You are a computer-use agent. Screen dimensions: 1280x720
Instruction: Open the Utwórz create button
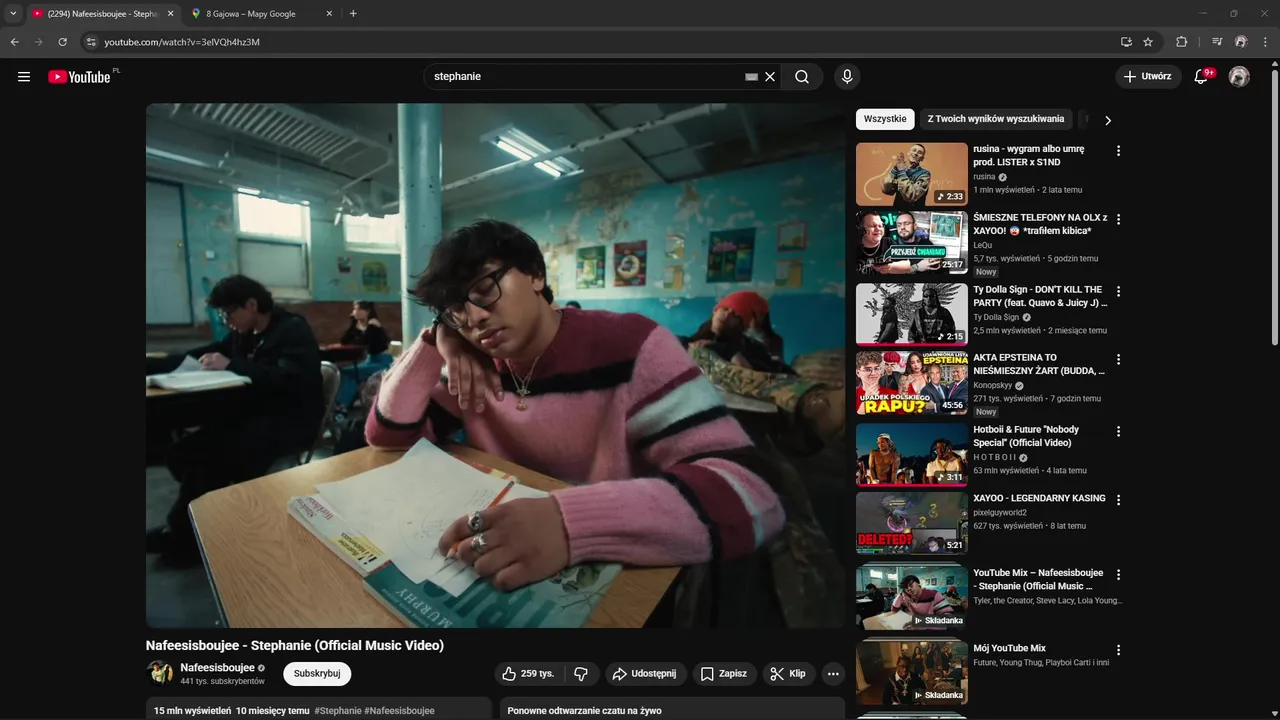click(x=1148, y=77)
